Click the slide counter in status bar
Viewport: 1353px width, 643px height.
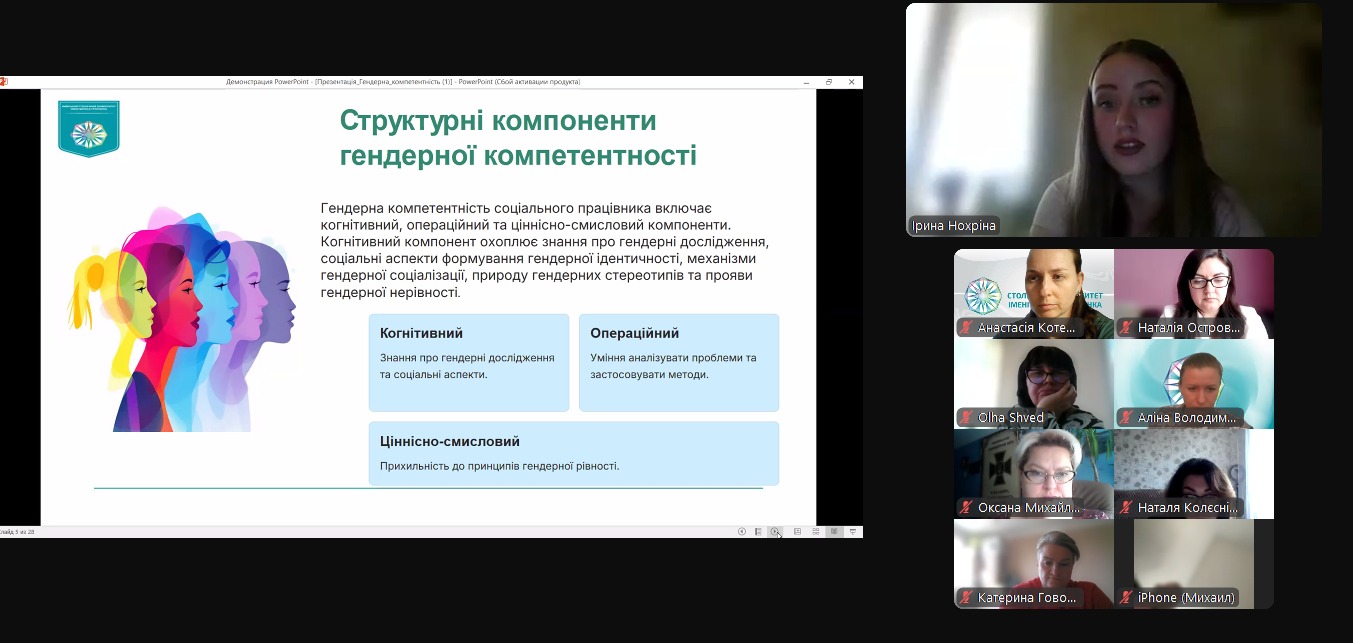tap(20, 531)
